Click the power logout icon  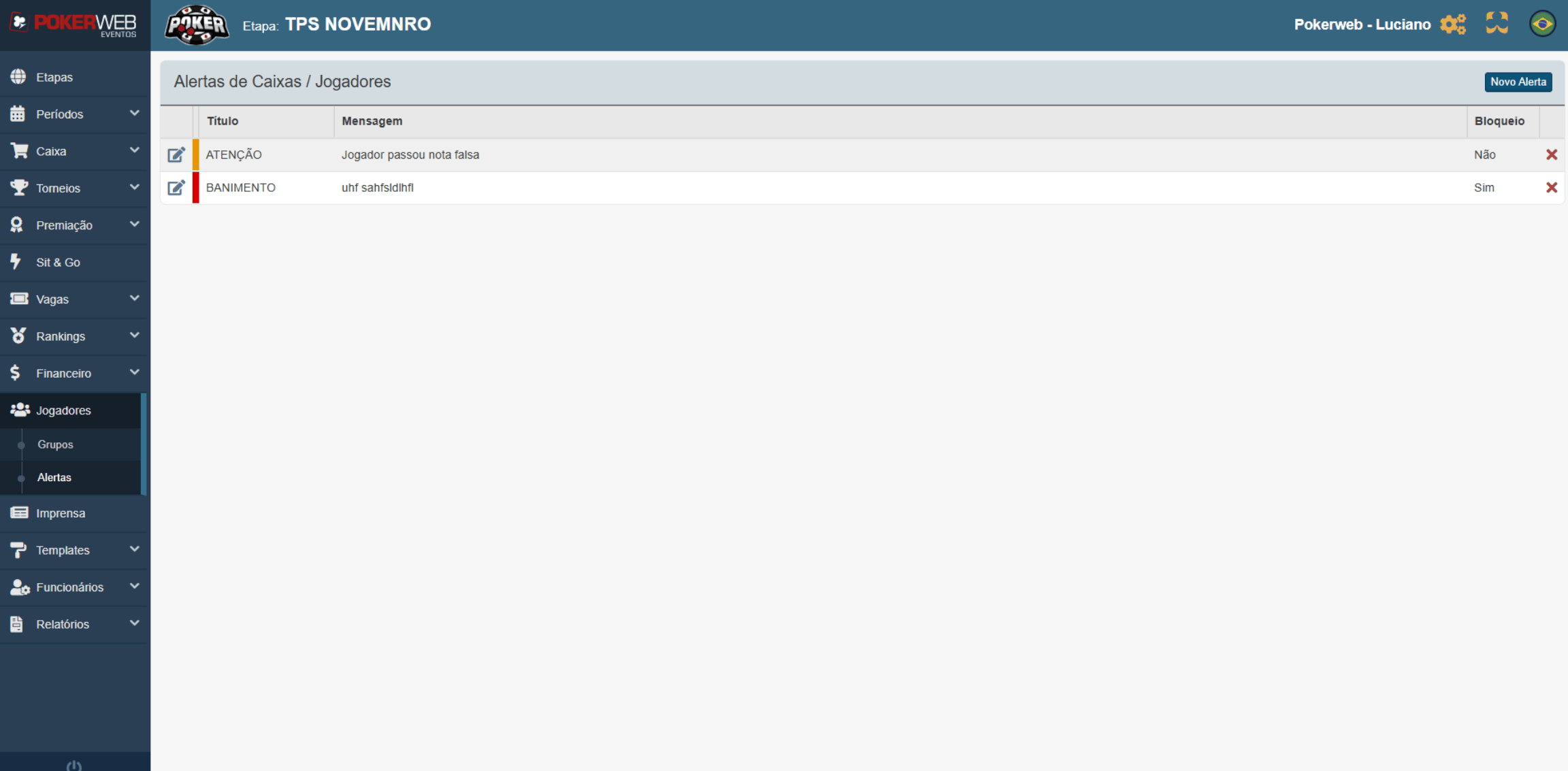74,765
